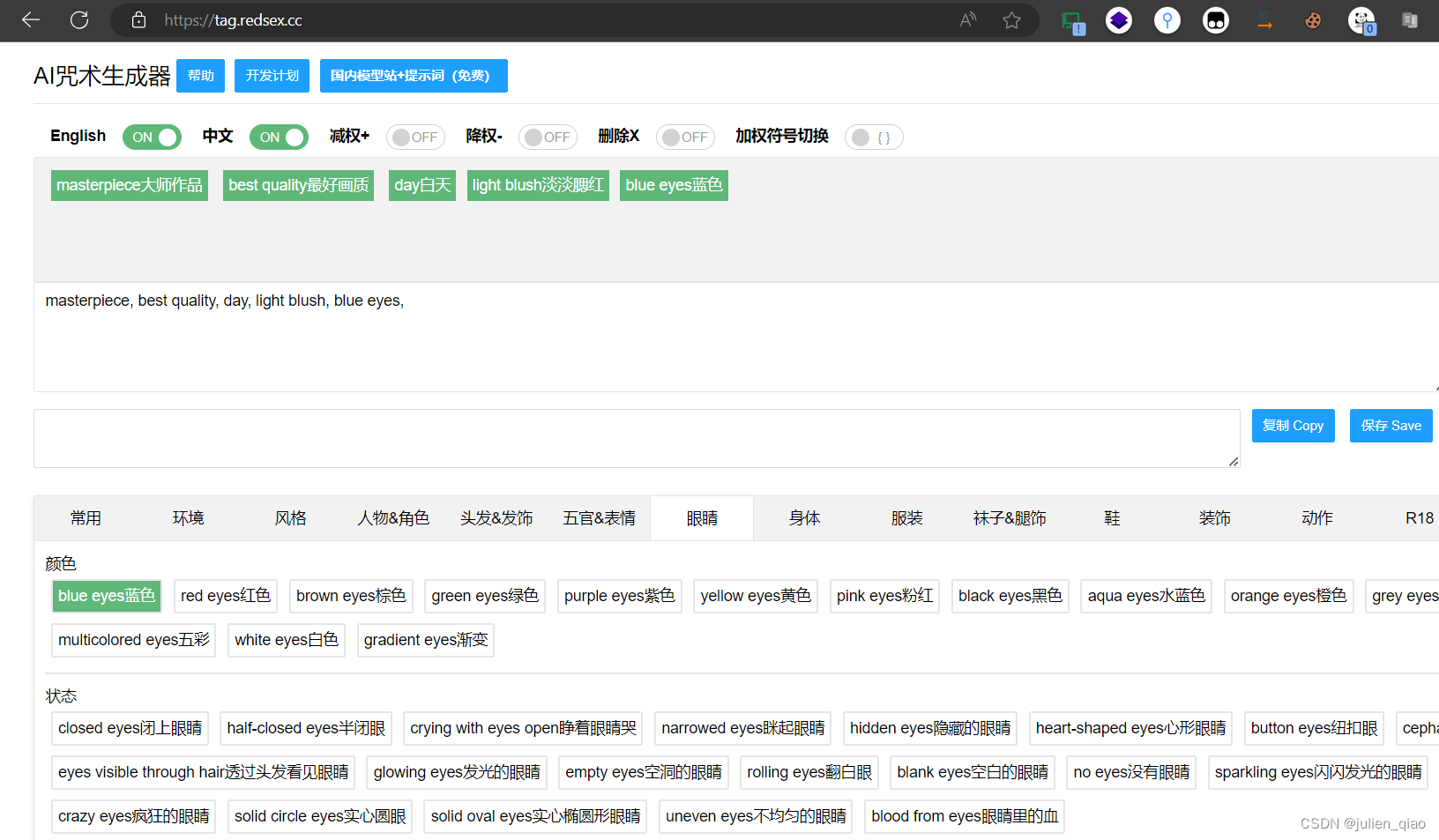Click the best quality最好画质 selected tag

pyautogui.click(x=298, y=185)
